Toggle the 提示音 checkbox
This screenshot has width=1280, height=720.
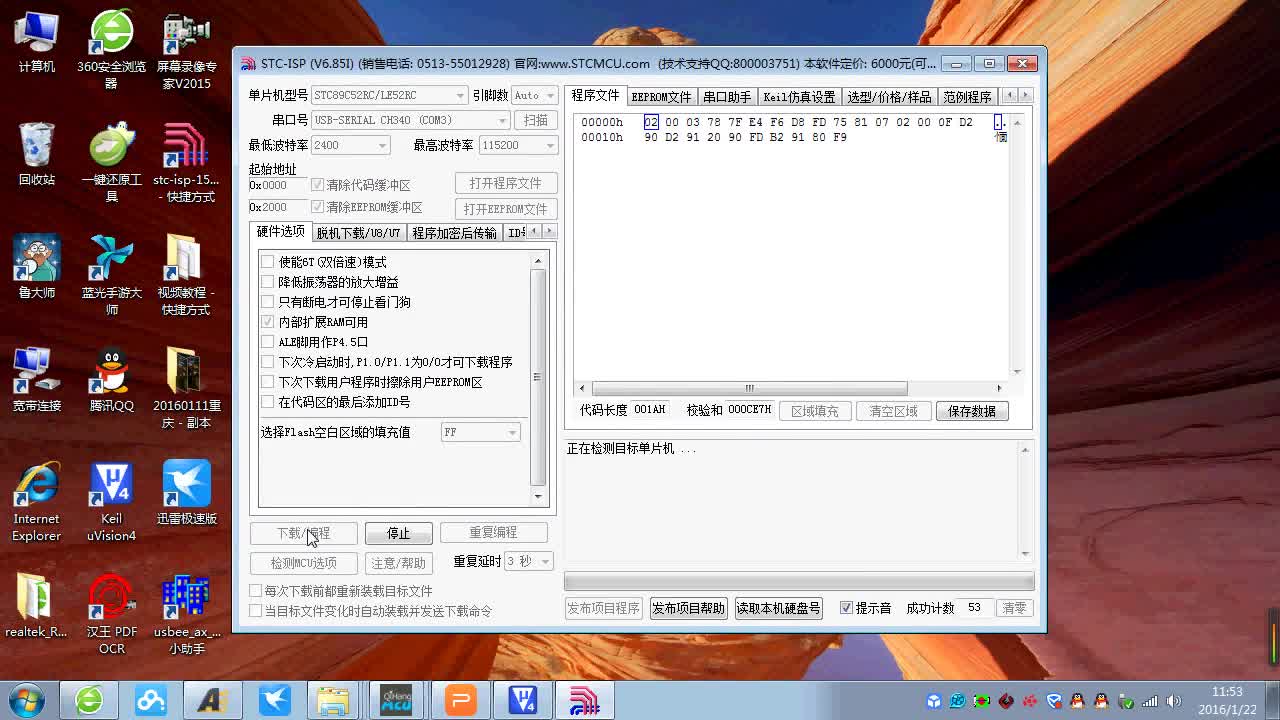coord(846,608)
